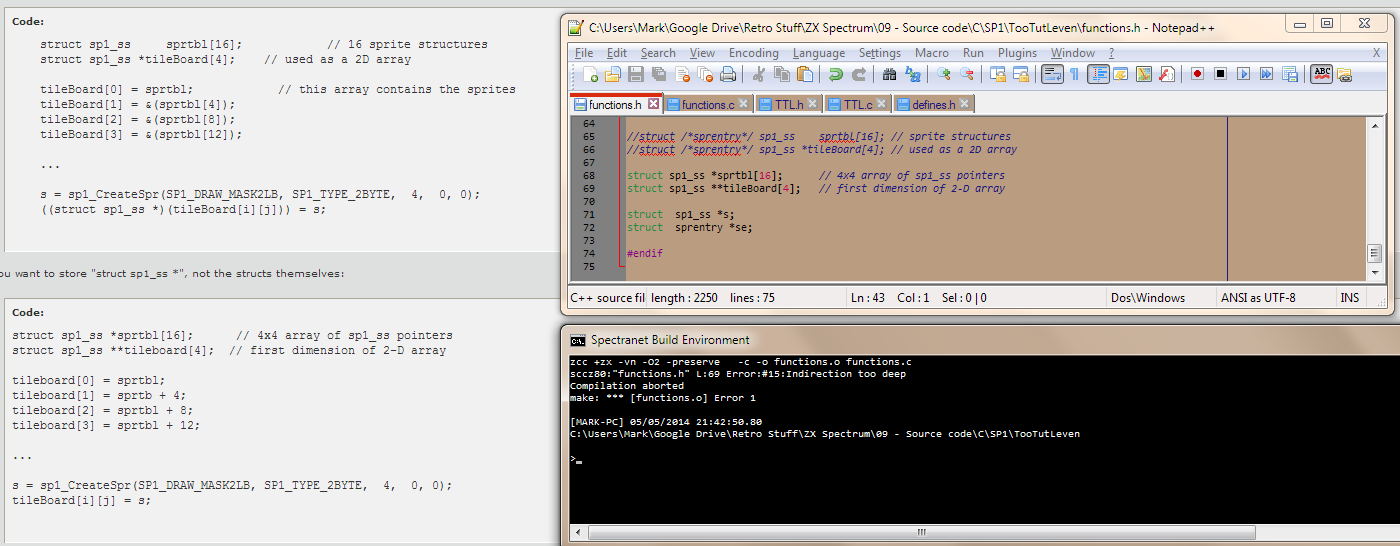Click the New file toolbar icon
This screenshot has width=1400, height=546.
point(591,74)
